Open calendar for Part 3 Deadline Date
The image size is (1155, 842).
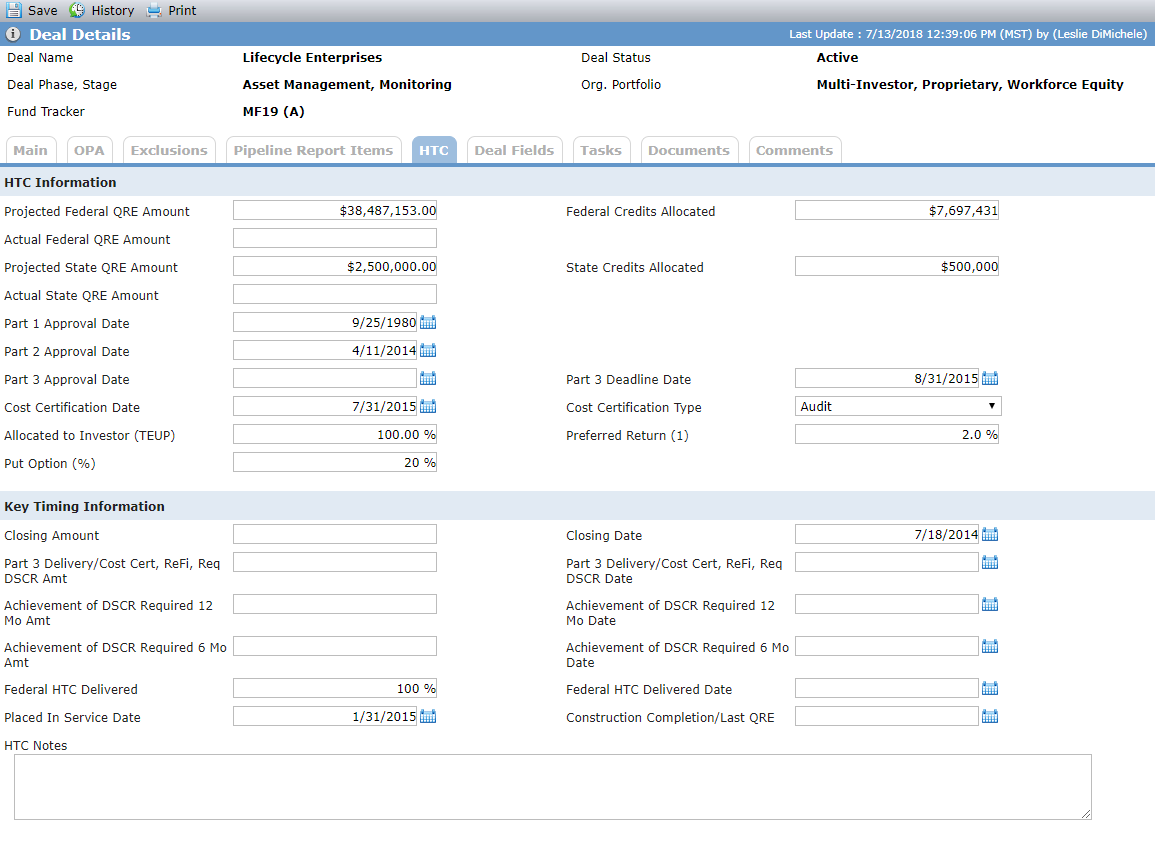tap(990, 378)
